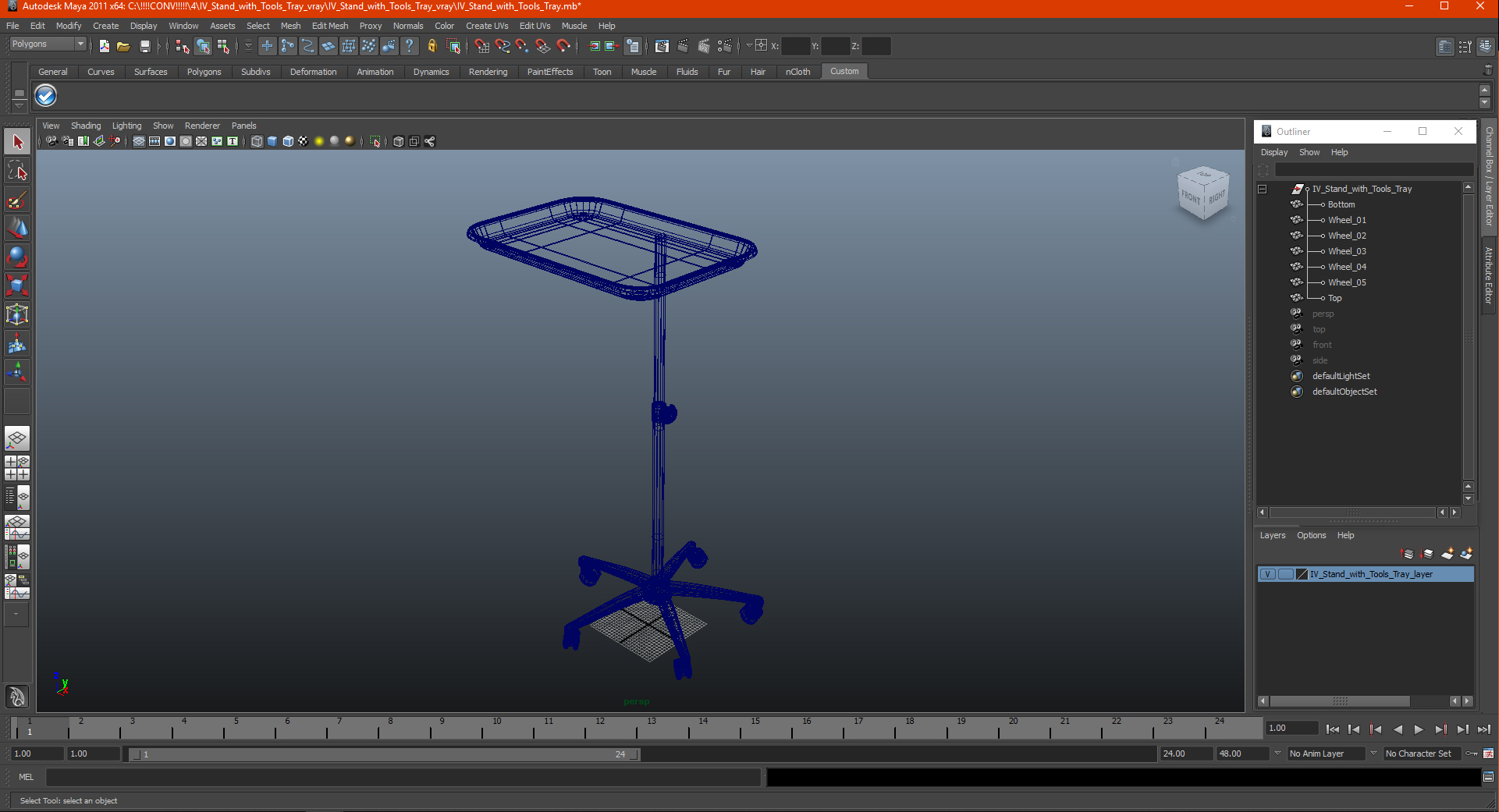Pick the Paint Selection tool
This screenshot has height=812, width=1499.
(x=17, y=200)
